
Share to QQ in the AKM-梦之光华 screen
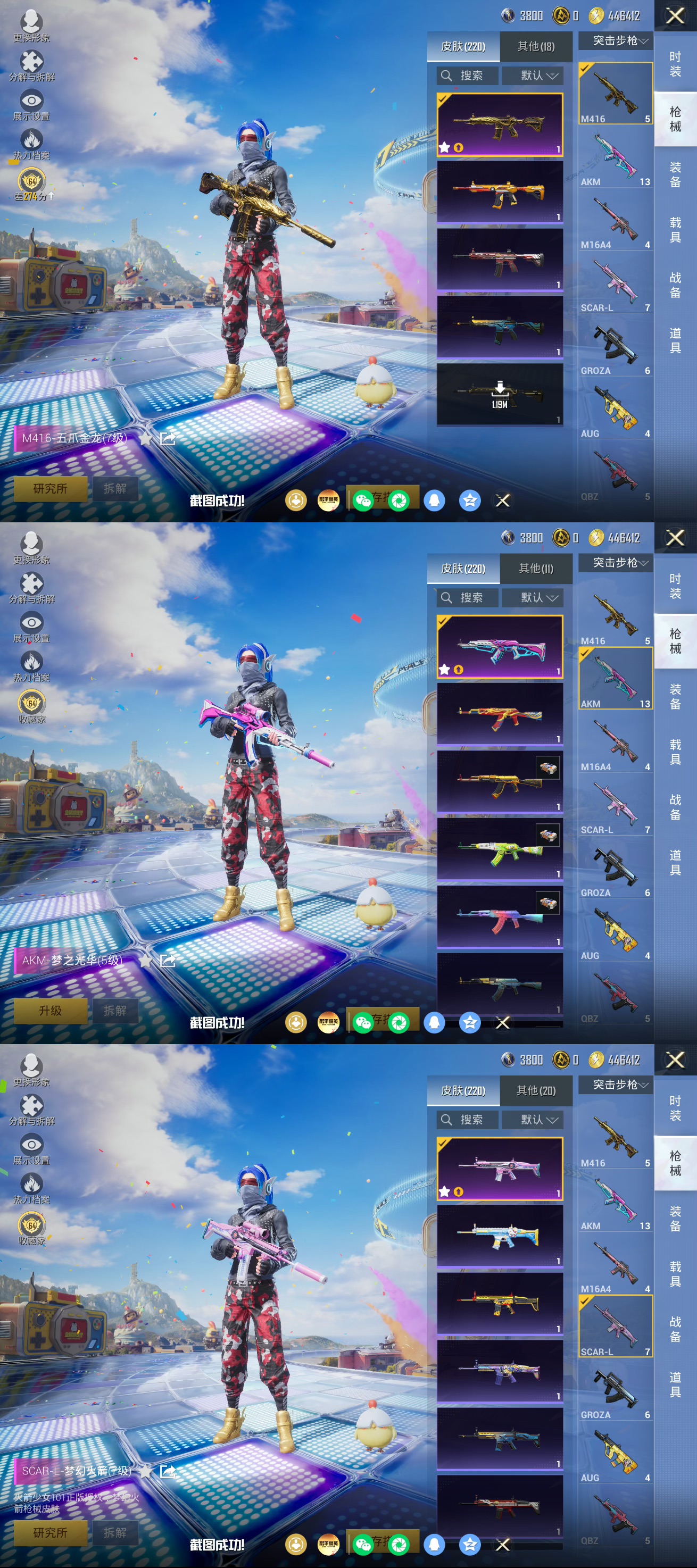[x=435, y=1023]
